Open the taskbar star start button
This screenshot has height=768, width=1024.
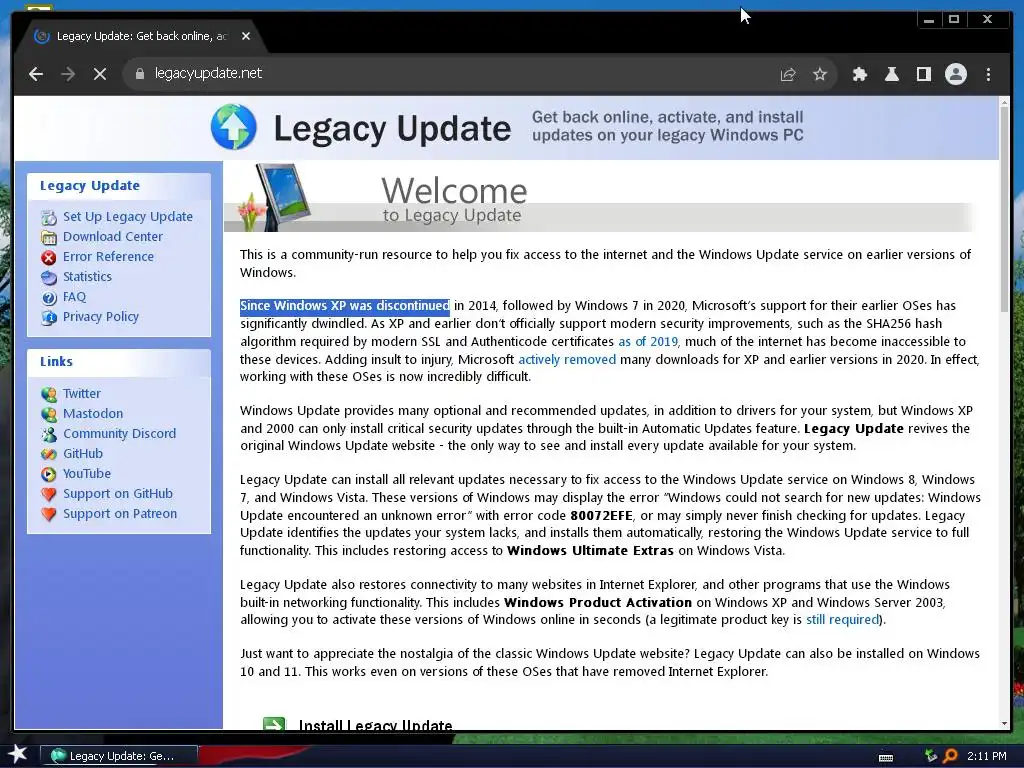[18, 755]
